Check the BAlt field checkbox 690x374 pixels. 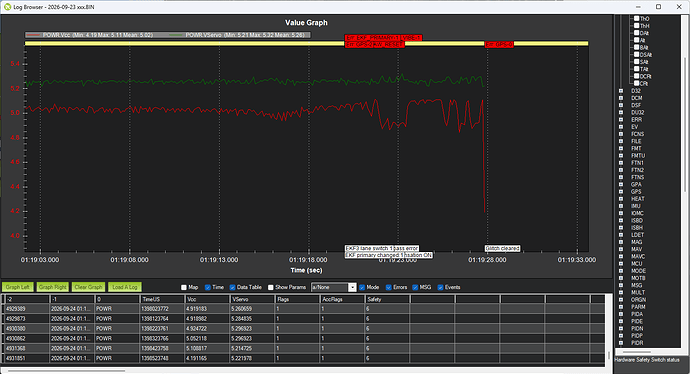coord(636,47)
